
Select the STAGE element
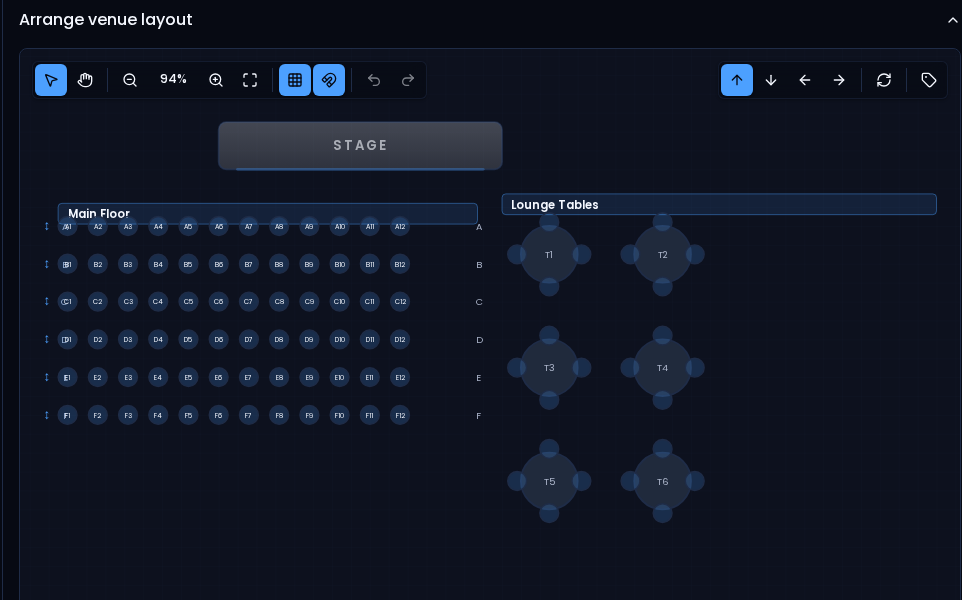pyautogui.click(x=360, y=145)
